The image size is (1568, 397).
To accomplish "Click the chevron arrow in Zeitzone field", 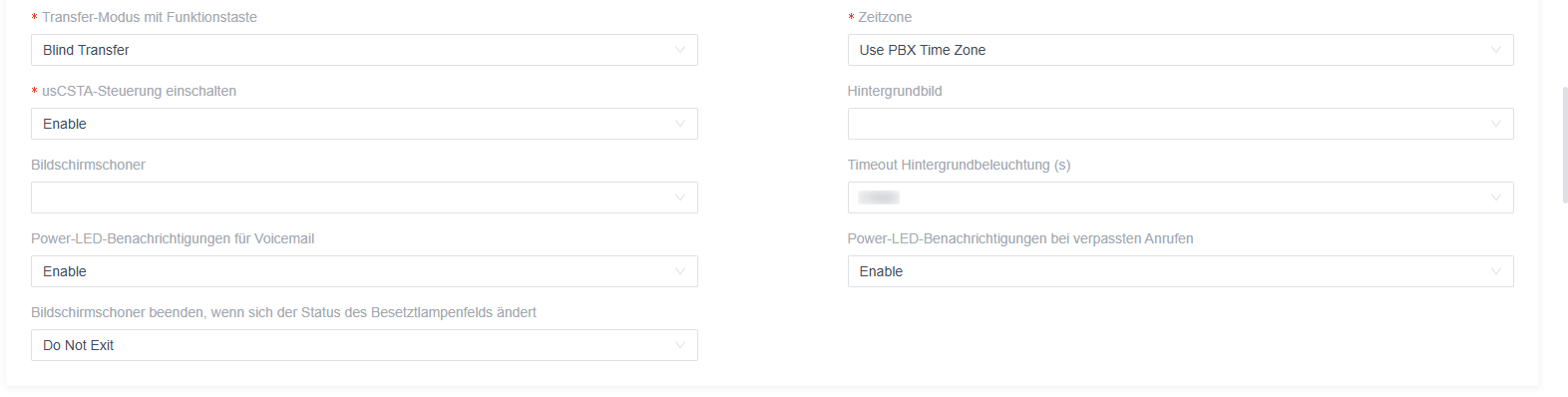I will [1496, 50].
